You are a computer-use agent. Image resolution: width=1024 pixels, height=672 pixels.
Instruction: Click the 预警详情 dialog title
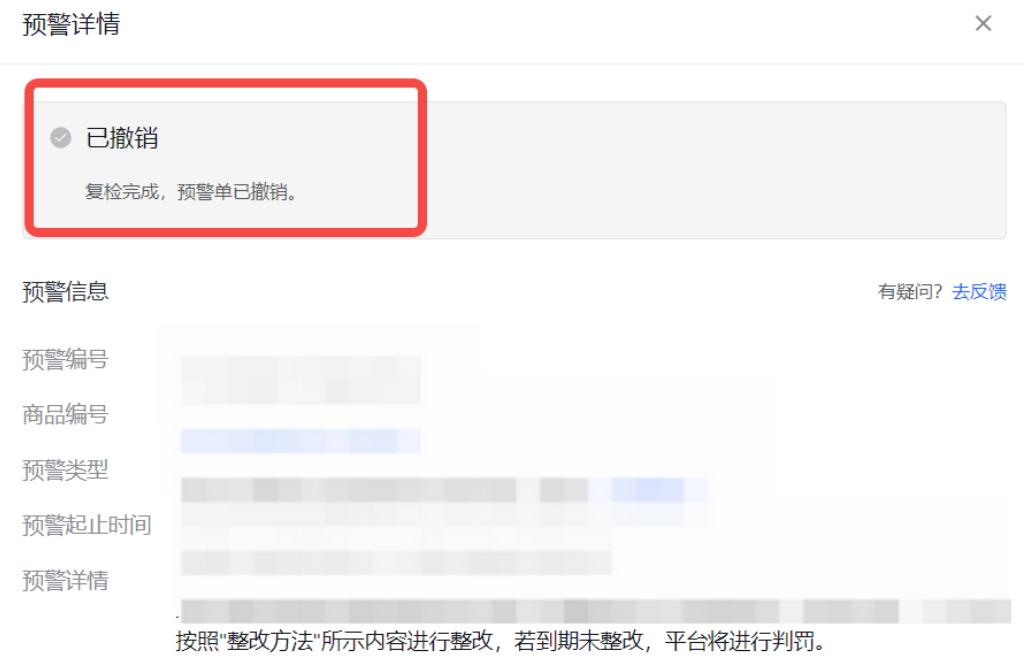(x=71, y=24)
